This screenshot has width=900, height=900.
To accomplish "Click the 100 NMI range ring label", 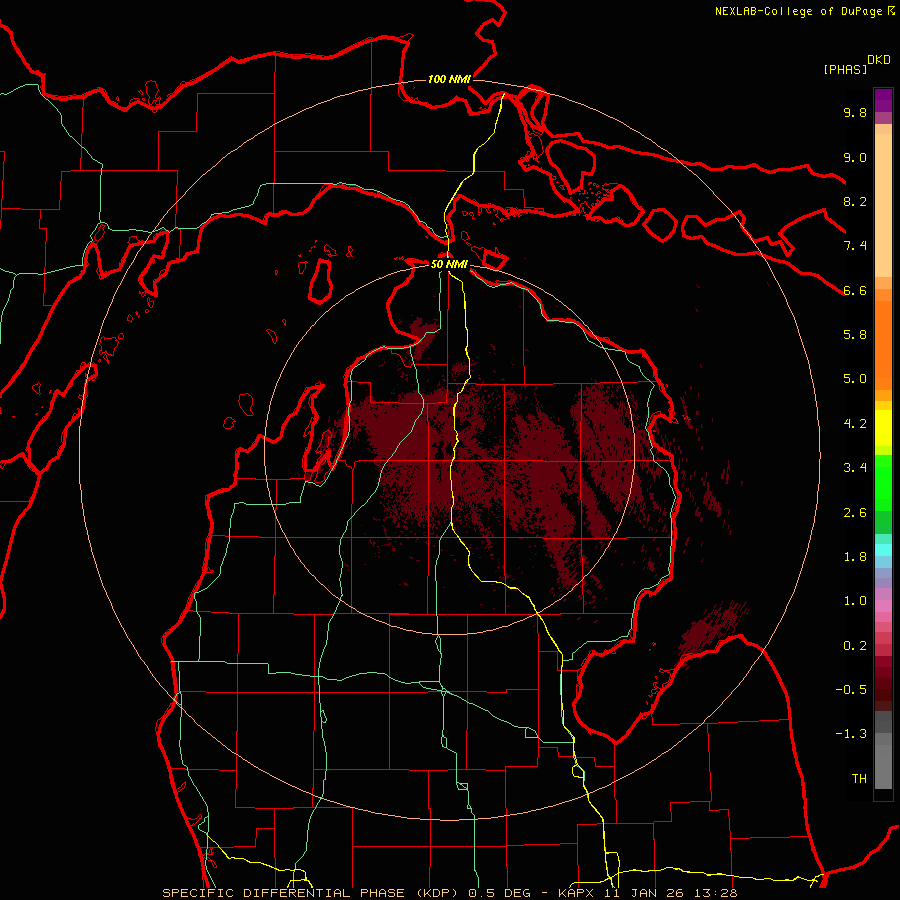I will tap(449, 79).
